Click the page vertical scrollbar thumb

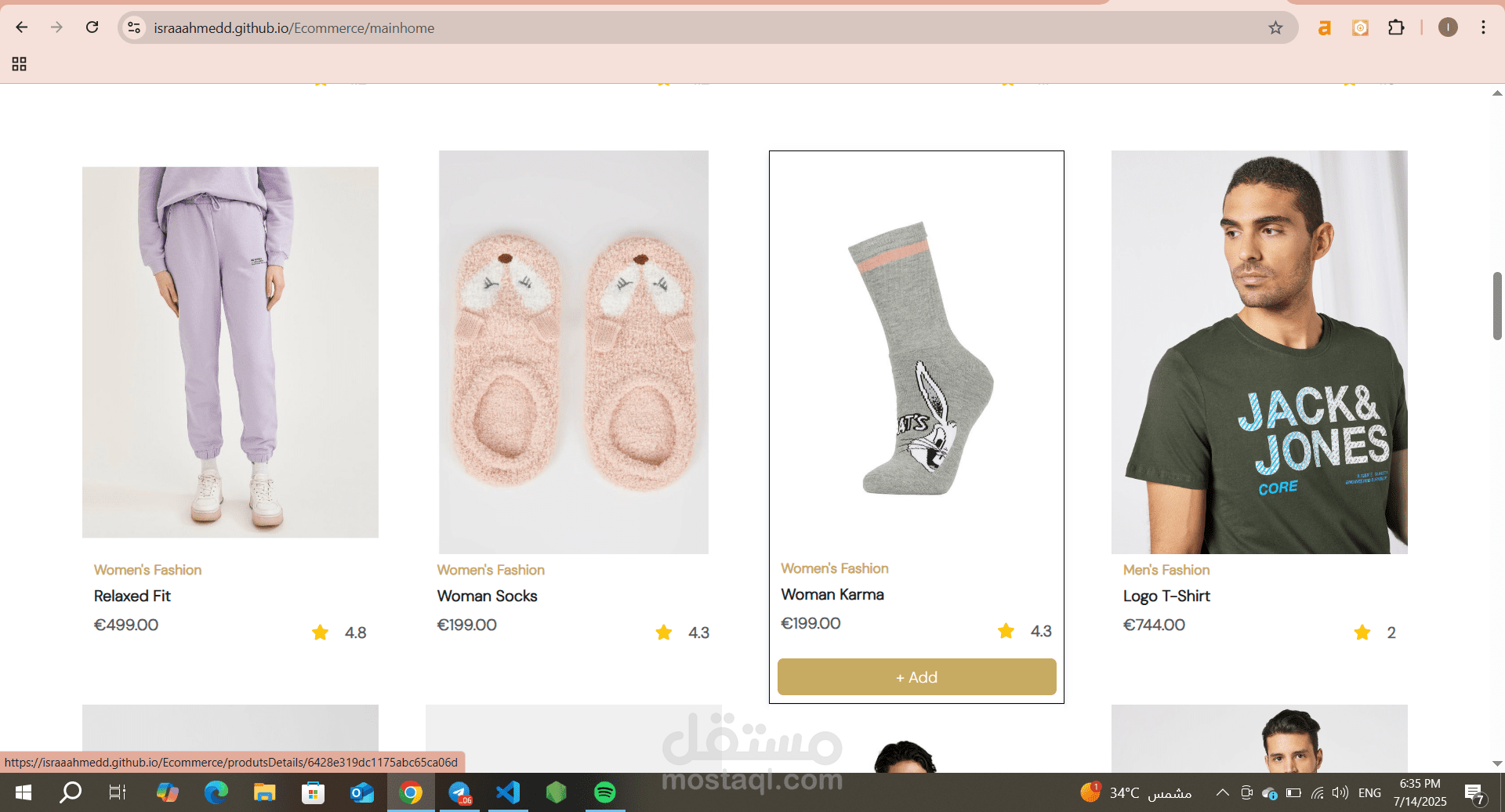point(1497,306)
